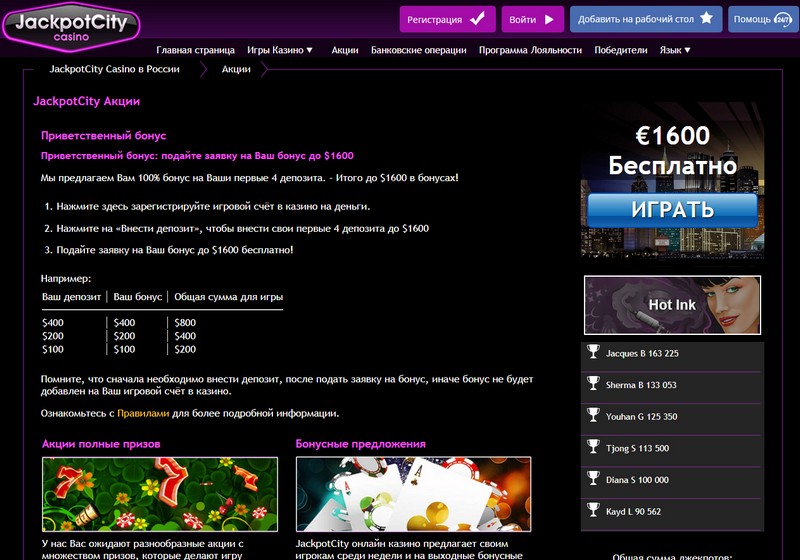The image size is (800, 560).
Task: Open the Регистрация button
Action: (x=447, y=19)
